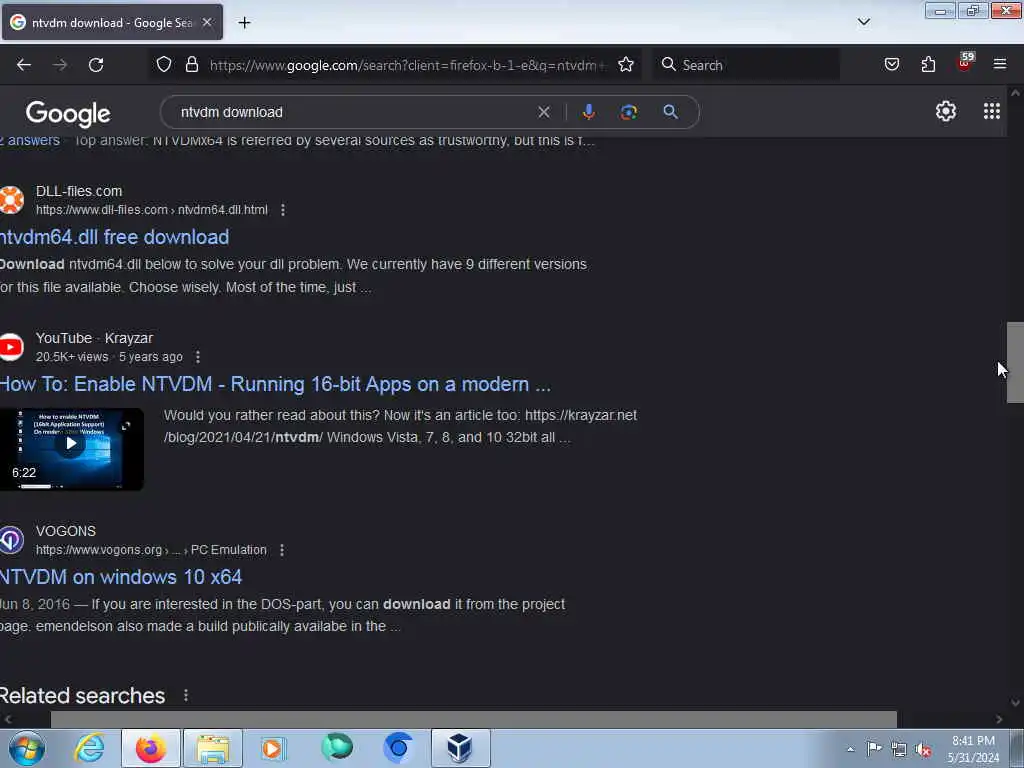Click the site security padlock icon
The image size is (1024, 768).
click(191, 64)
